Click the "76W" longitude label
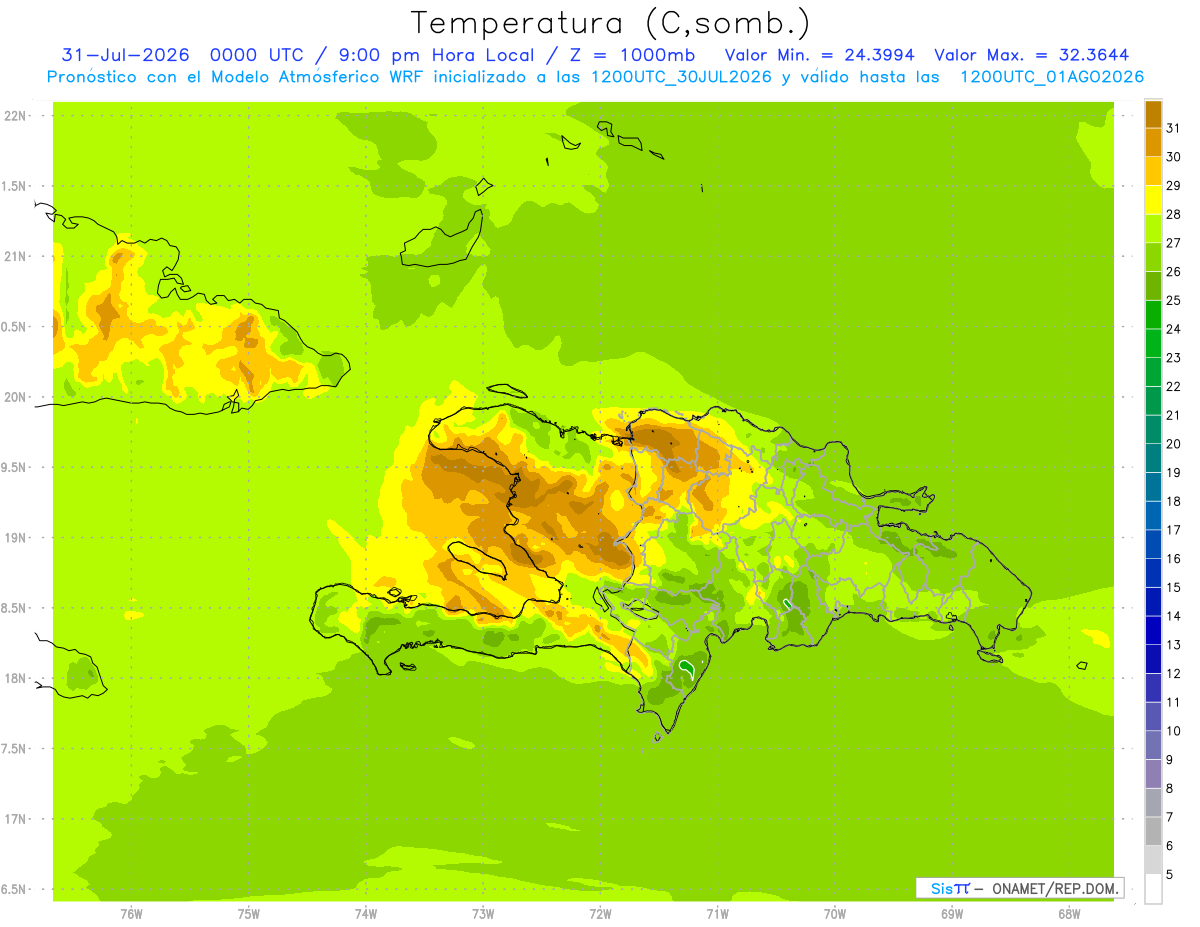This screenshot has width=1200, height=927. click(x=131, y=914)
